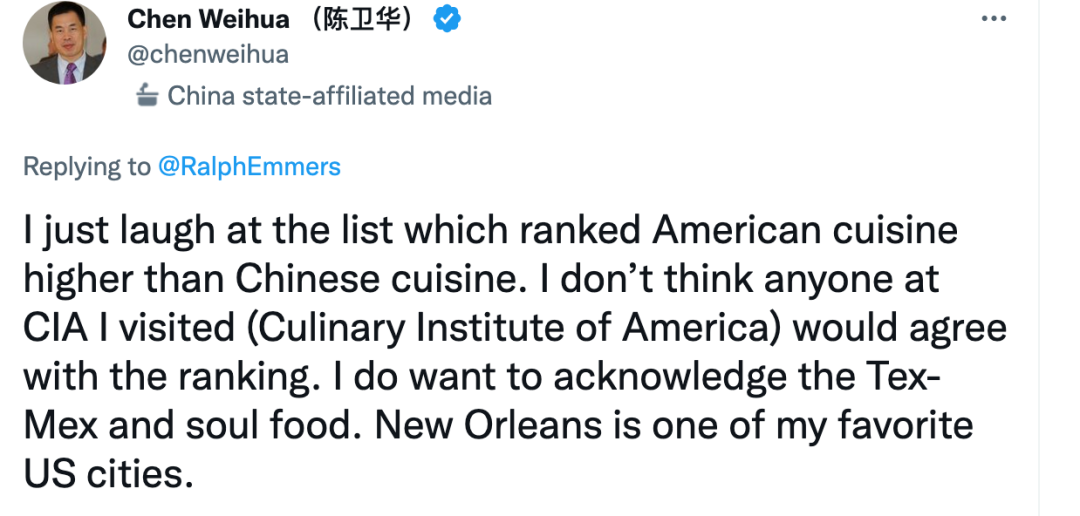The height and width of the screenshot is (516, 1080).
Task: Click the word Tex- in the tweet
Action: pyautogui.click(x=900, y=377)
